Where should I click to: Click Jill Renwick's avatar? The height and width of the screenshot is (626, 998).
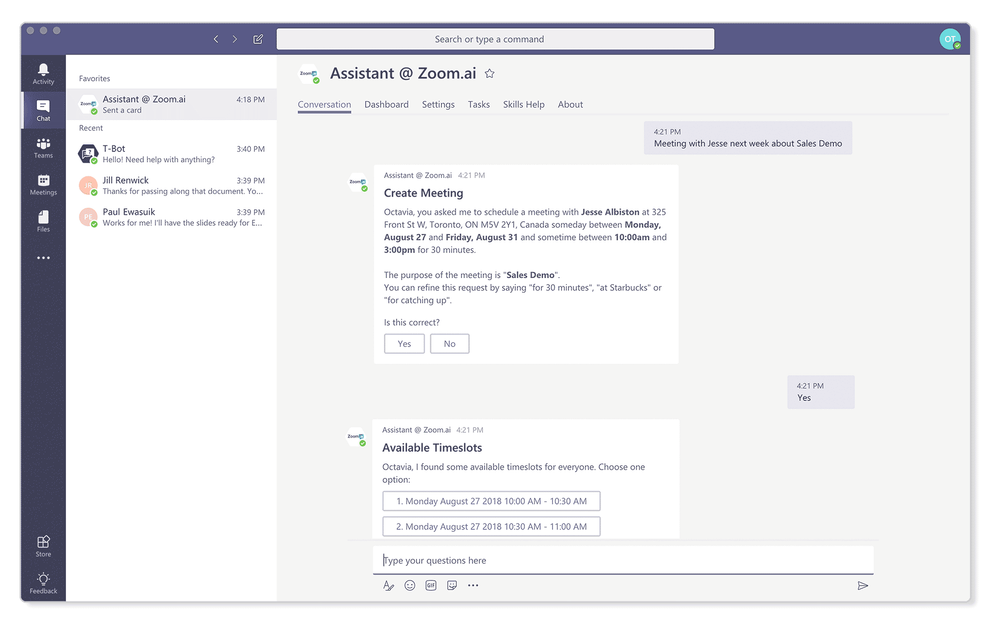88,185
